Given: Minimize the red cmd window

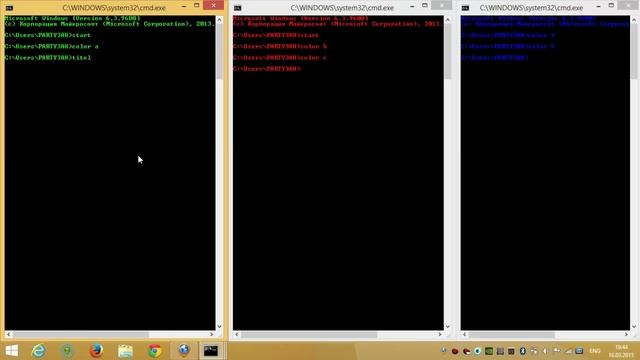Looking at the screenshot, I should (x=412, y=6).
